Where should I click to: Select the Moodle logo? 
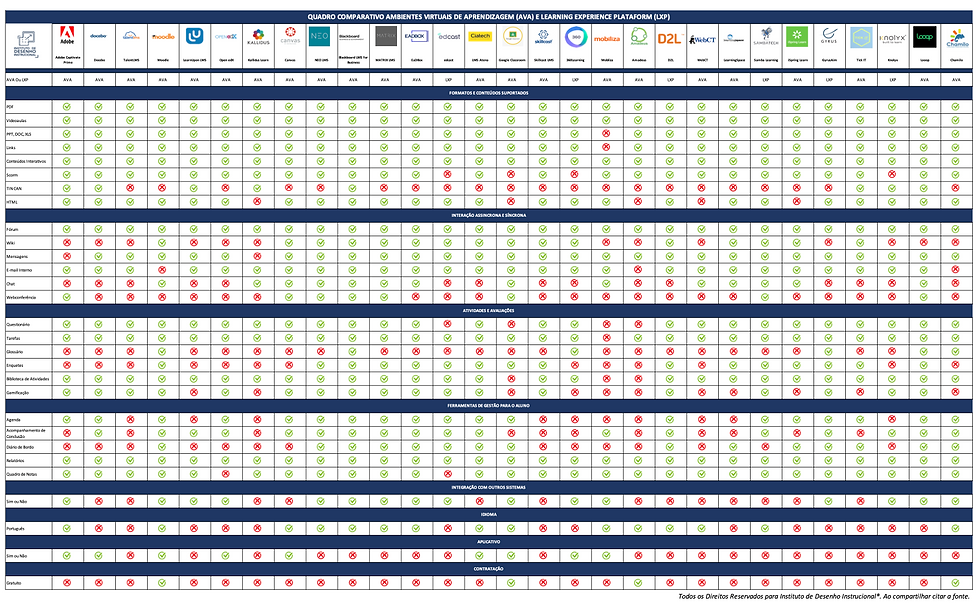click(162, 37)
